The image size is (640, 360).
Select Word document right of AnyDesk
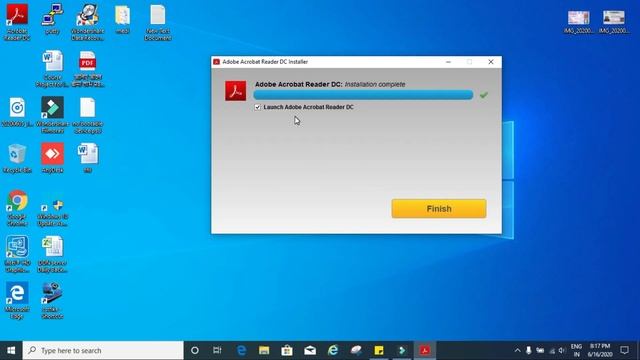tap(88, 158)
